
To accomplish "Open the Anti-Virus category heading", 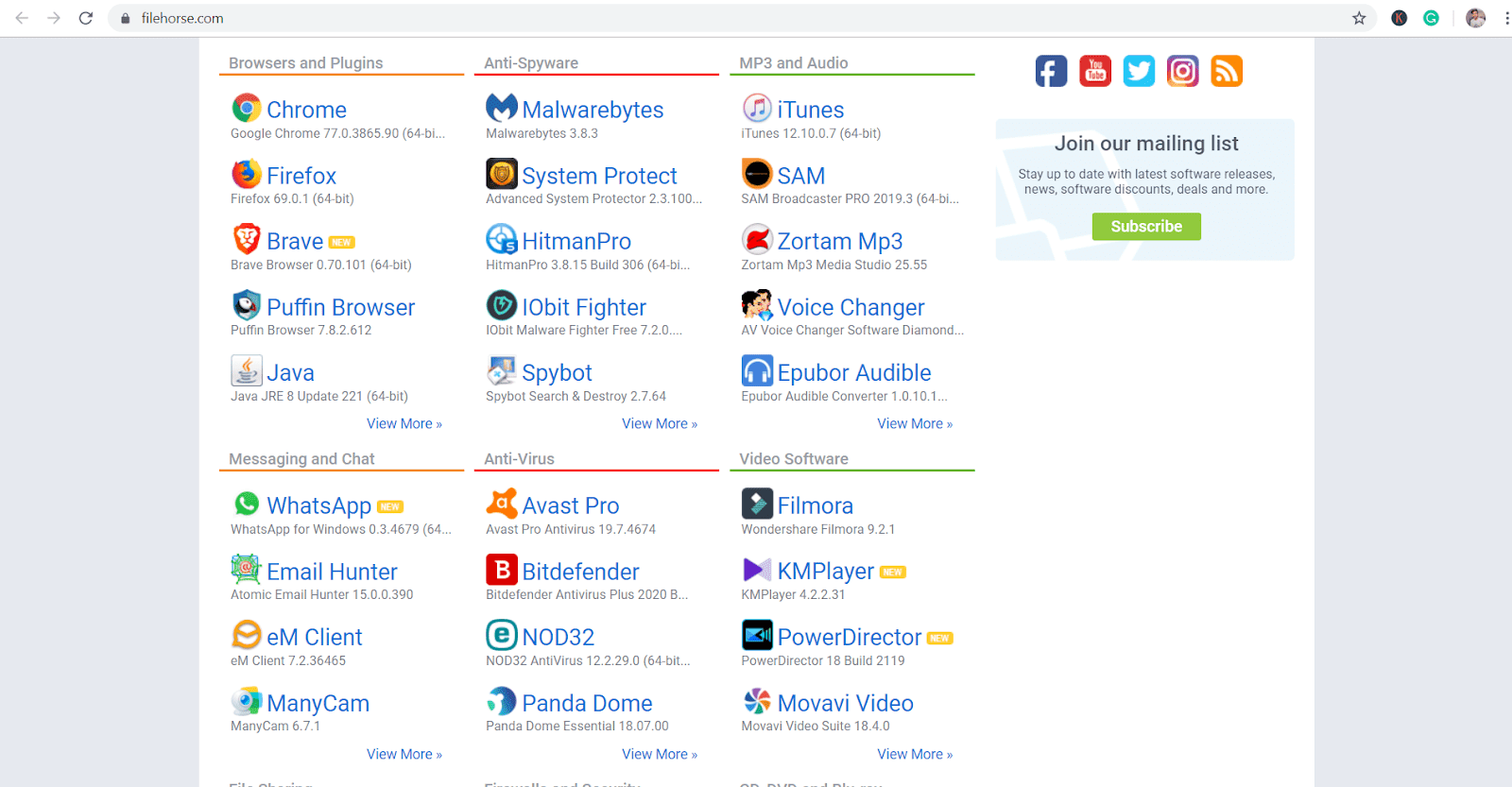I will 519,459.
